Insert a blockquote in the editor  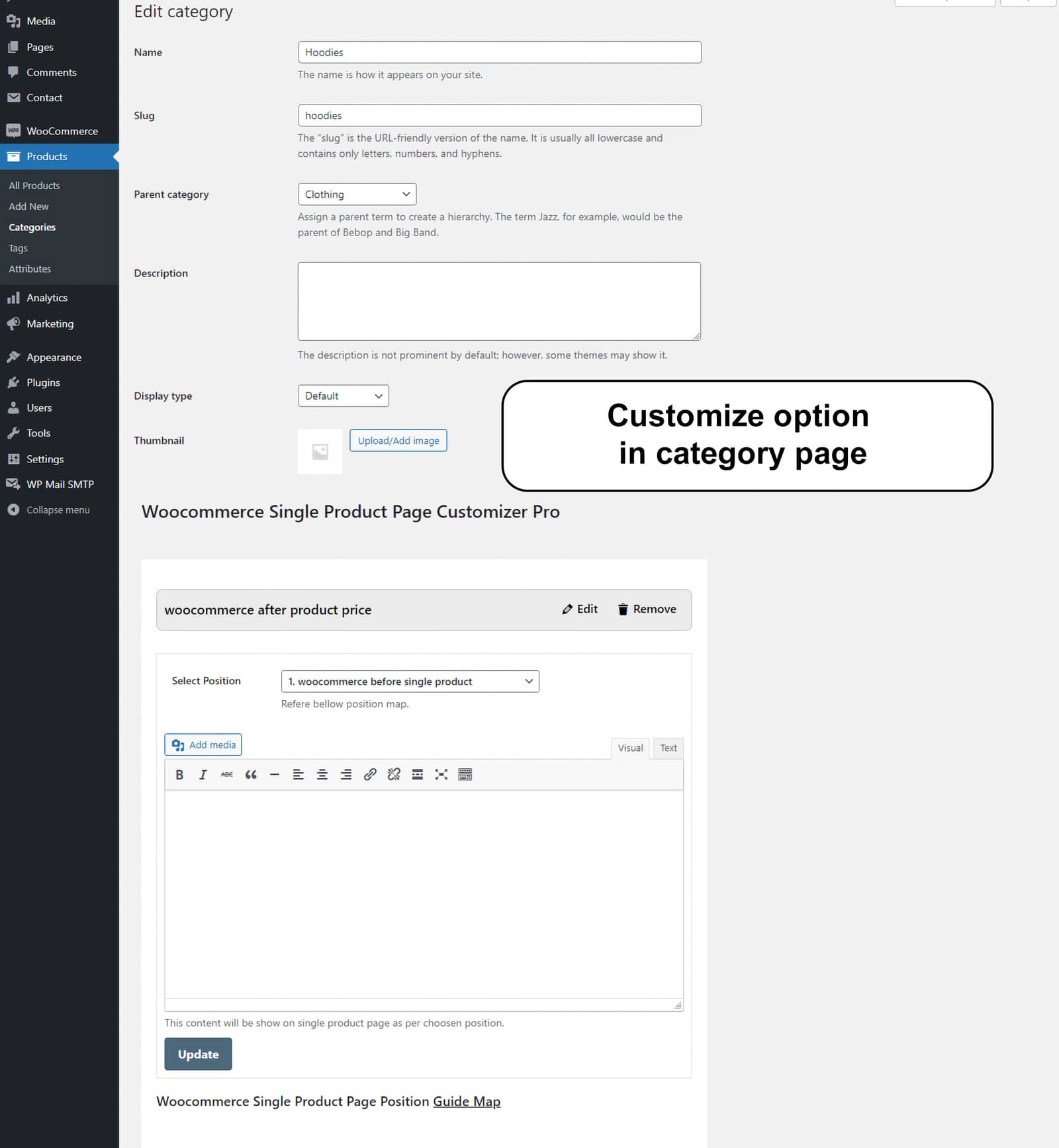click(x=251, y=774)
